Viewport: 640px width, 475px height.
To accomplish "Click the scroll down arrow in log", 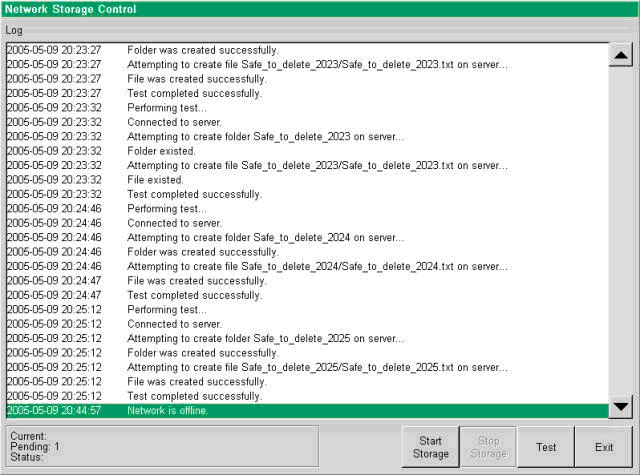I will [x=620, y=406].
